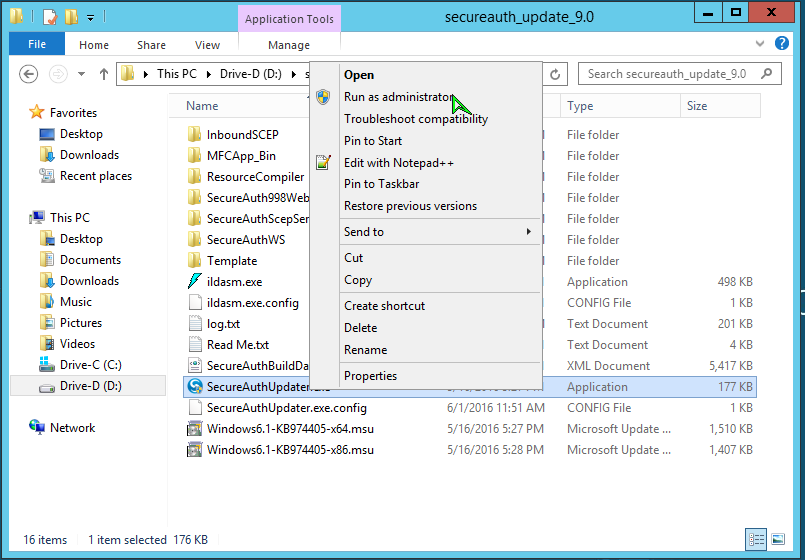
Task: Open Desktop under Favorites
Action: point(81,134)
